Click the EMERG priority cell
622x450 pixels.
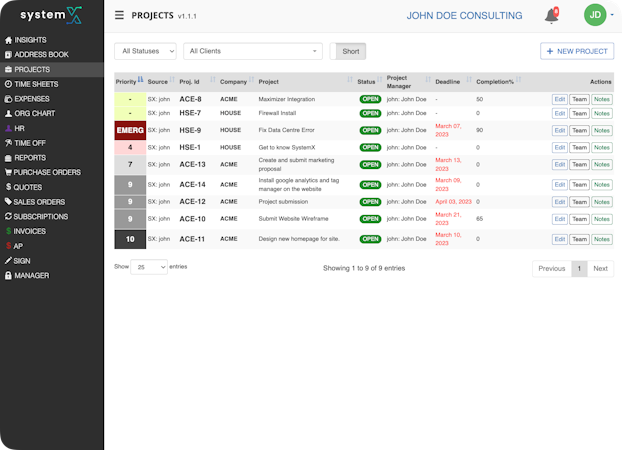click(x=130, y=130)
